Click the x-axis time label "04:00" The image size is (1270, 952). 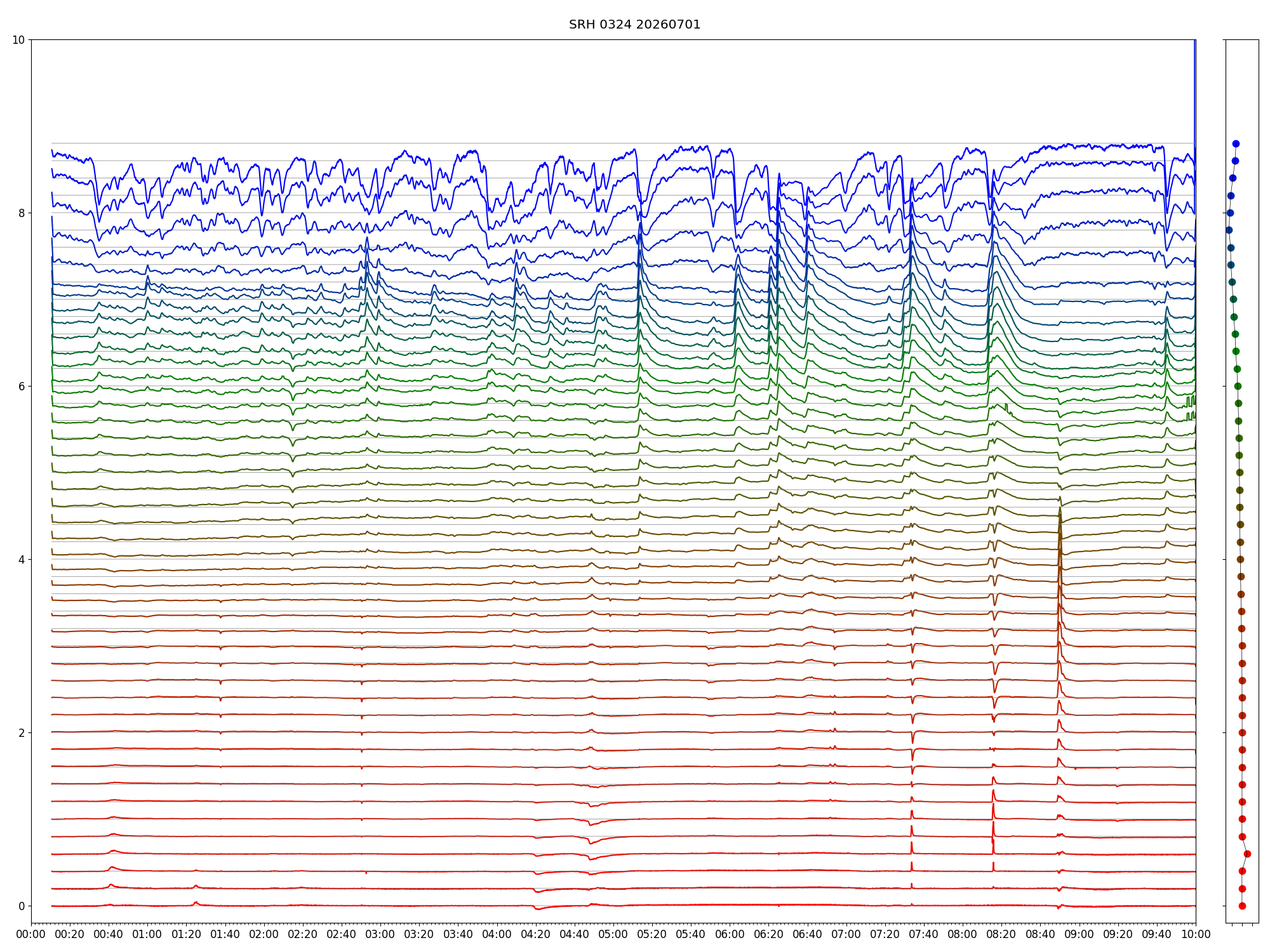point(497,935)
